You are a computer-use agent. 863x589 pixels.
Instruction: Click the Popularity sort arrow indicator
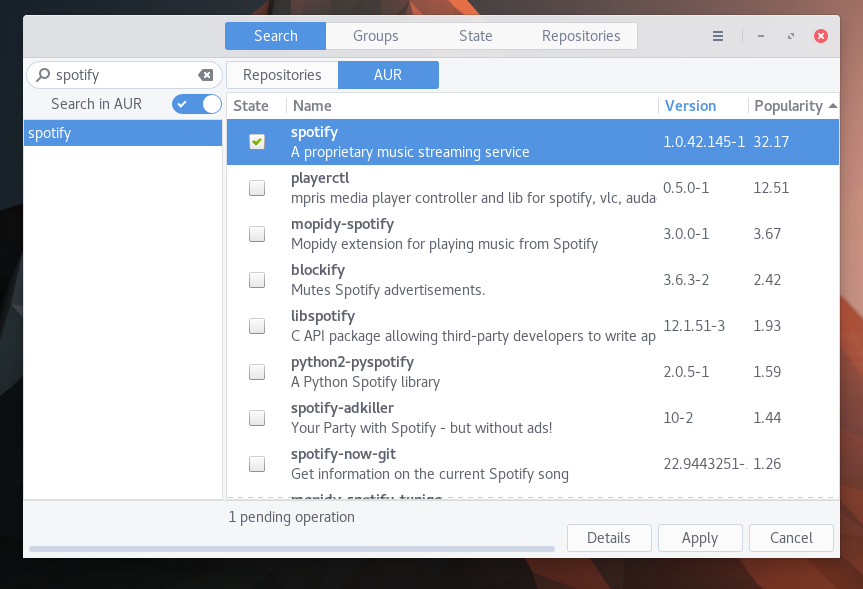833,106
